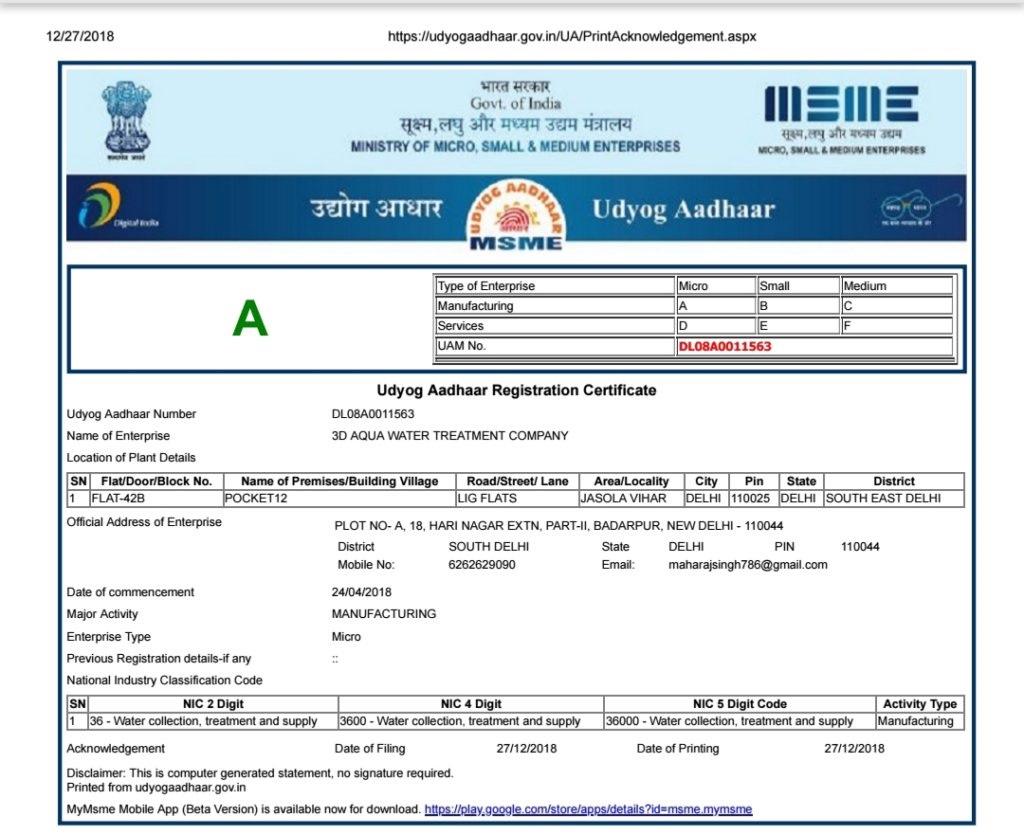Click the Previous Registration details-if any label

pos(159,658)
